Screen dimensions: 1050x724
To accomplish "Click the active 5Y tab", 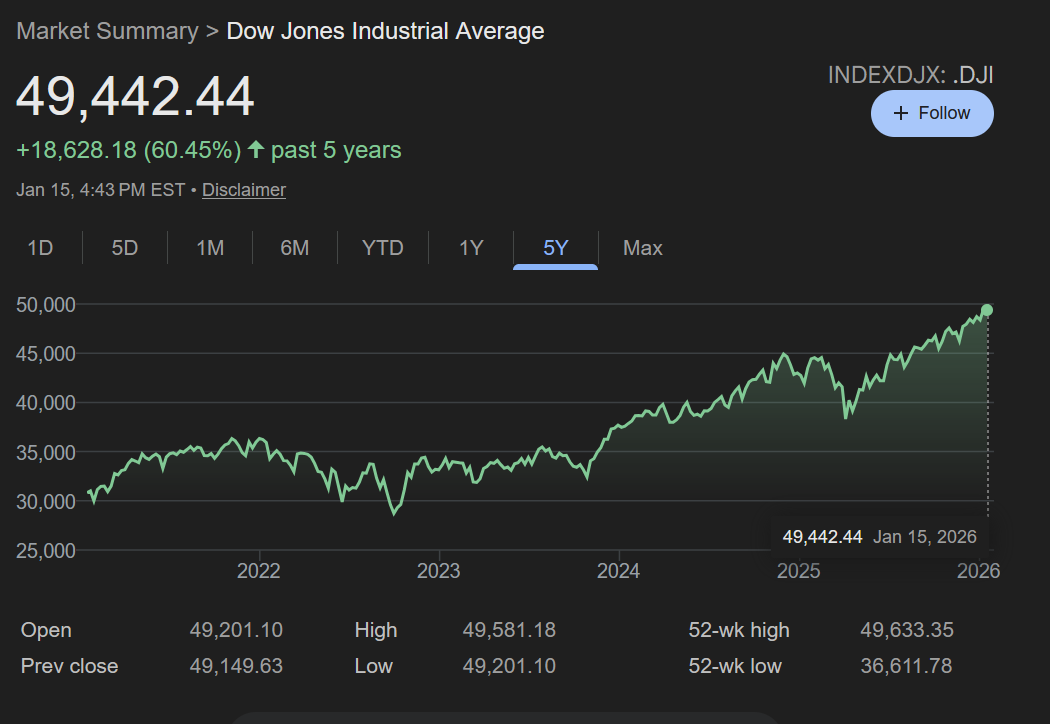I will click(x=556, y=248).
